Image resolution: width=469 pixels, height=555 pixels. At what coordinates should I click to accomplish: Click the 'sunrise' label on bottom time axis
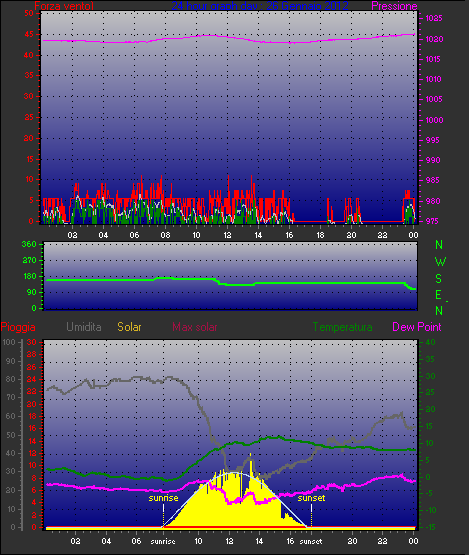[163, 542]
